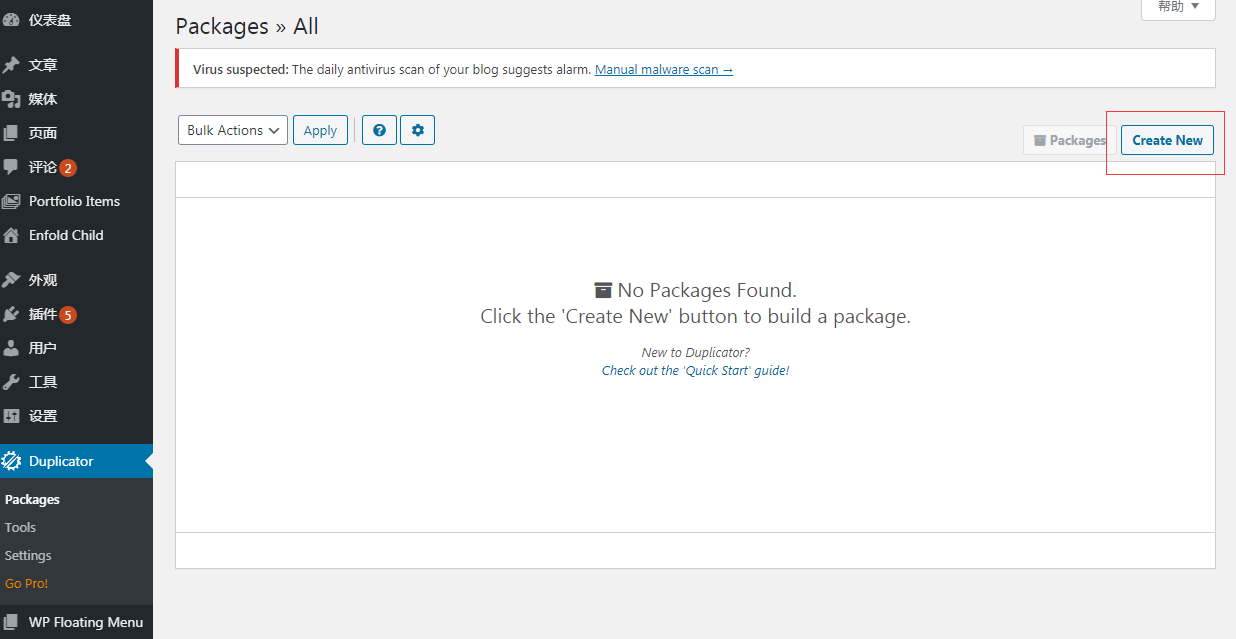1236x639 pixels.
Task: Click the settings icon beside 设置
Action: pos(11,416)
